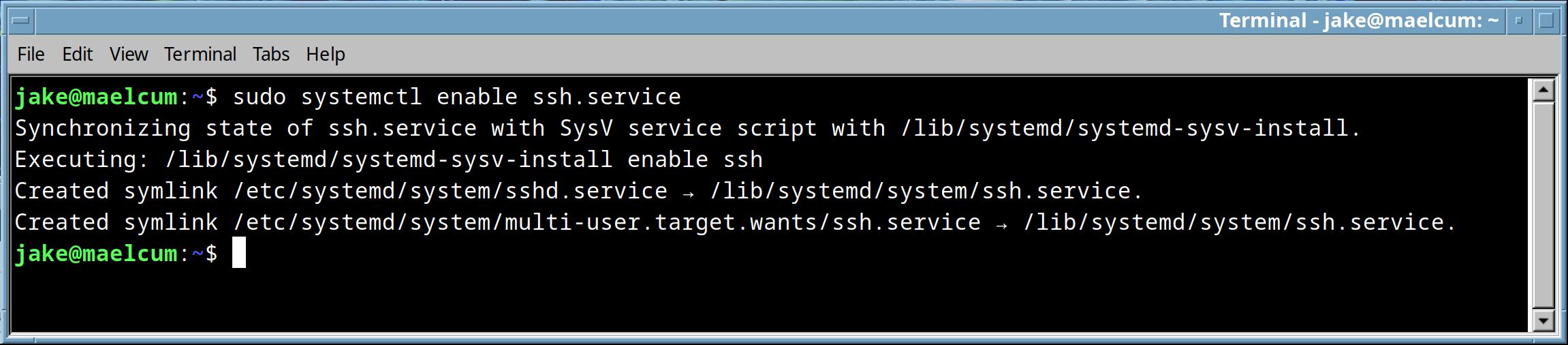Open the Tabs menu
The height and width of the screenshot is (345, 1568).
271,54
